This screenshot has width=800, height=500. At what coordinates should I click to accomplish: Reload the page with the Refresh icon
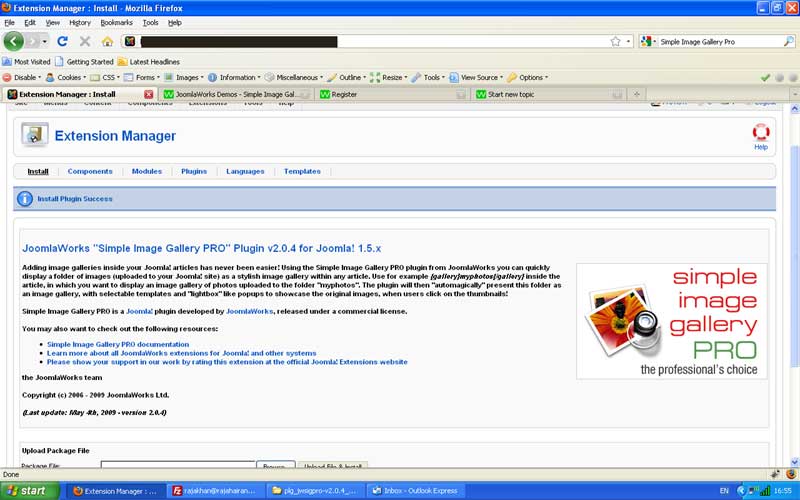(62, 41)
